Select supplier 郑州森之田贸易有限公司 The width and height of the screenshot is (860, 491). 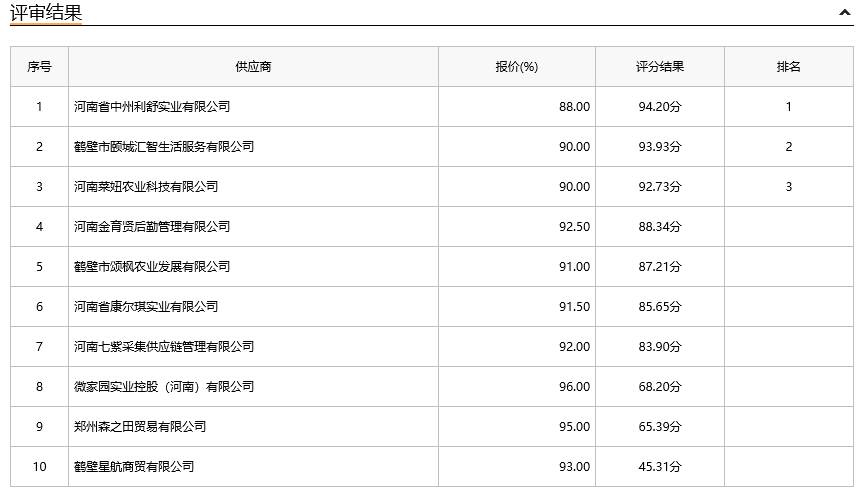tap(140, 427)
